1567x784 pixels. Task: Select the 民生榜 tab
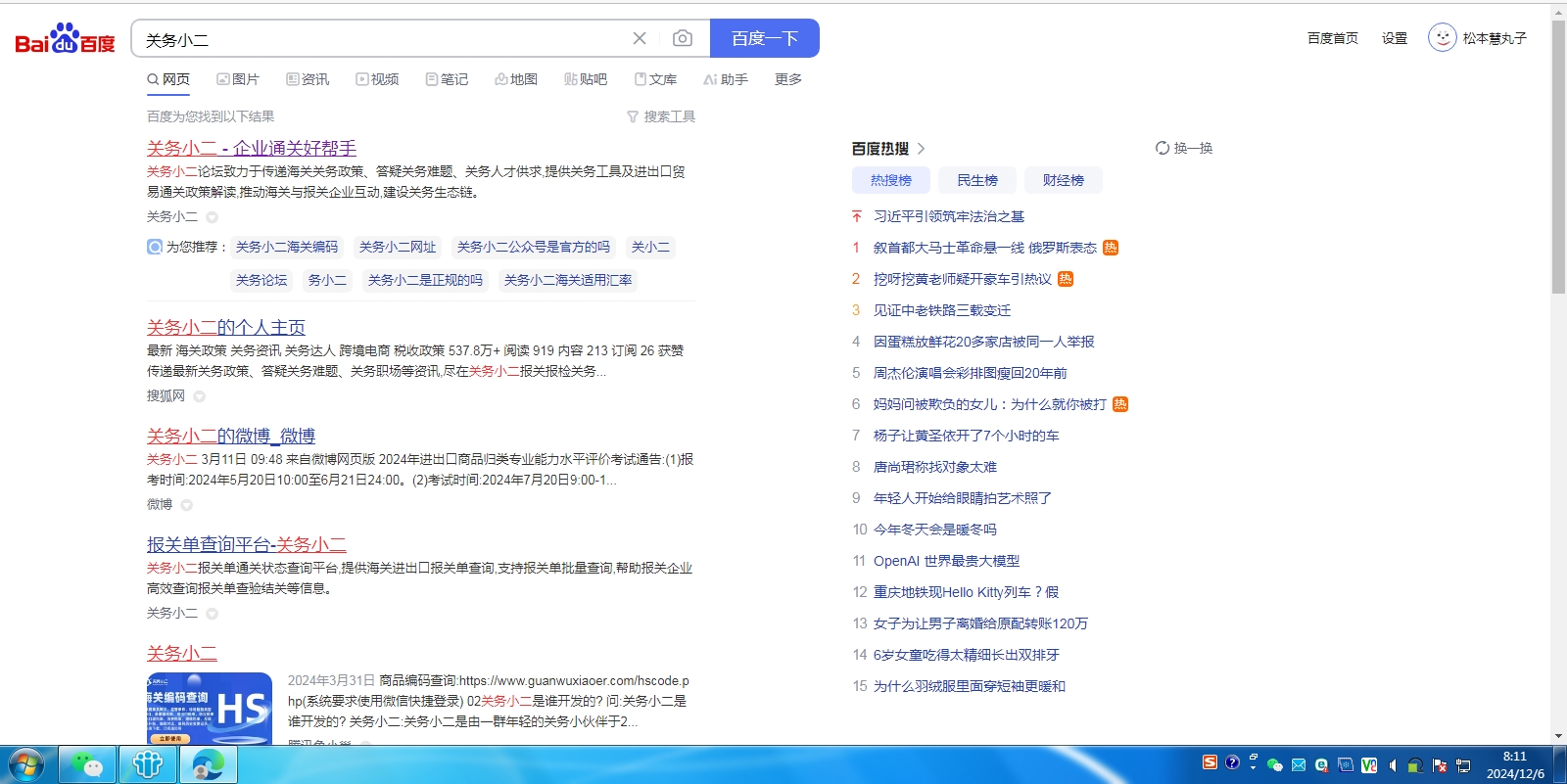tap(977, 180)
